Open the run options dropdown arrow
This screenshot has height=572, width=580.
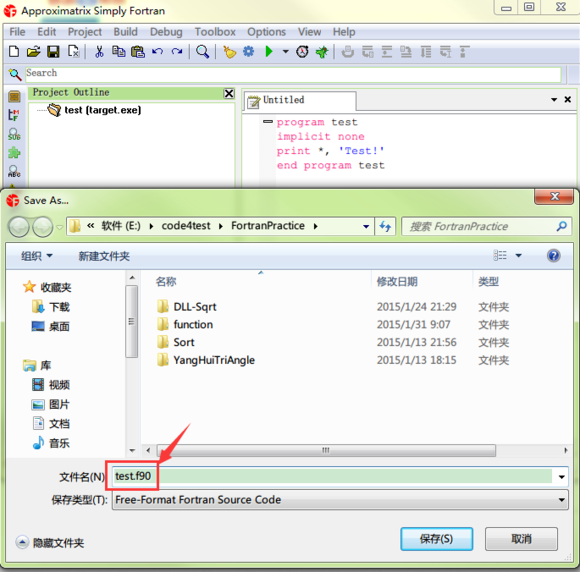pyautogui.click(x=286, y=51)
